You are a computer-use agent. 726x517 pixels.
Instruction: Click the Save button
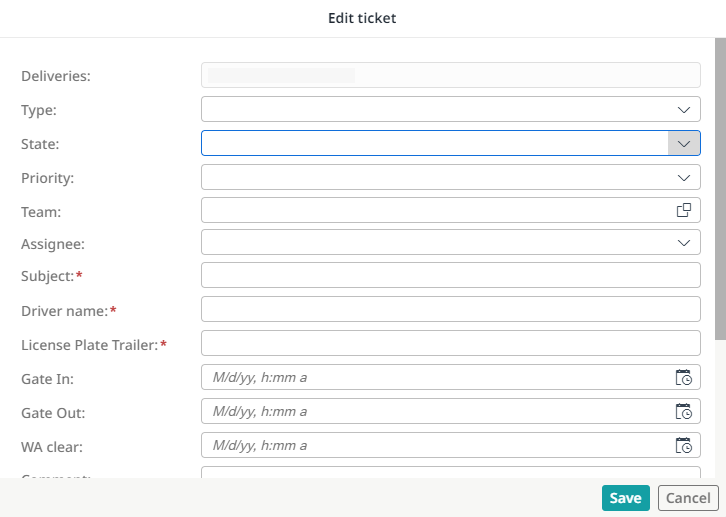[x=626, y=498]
